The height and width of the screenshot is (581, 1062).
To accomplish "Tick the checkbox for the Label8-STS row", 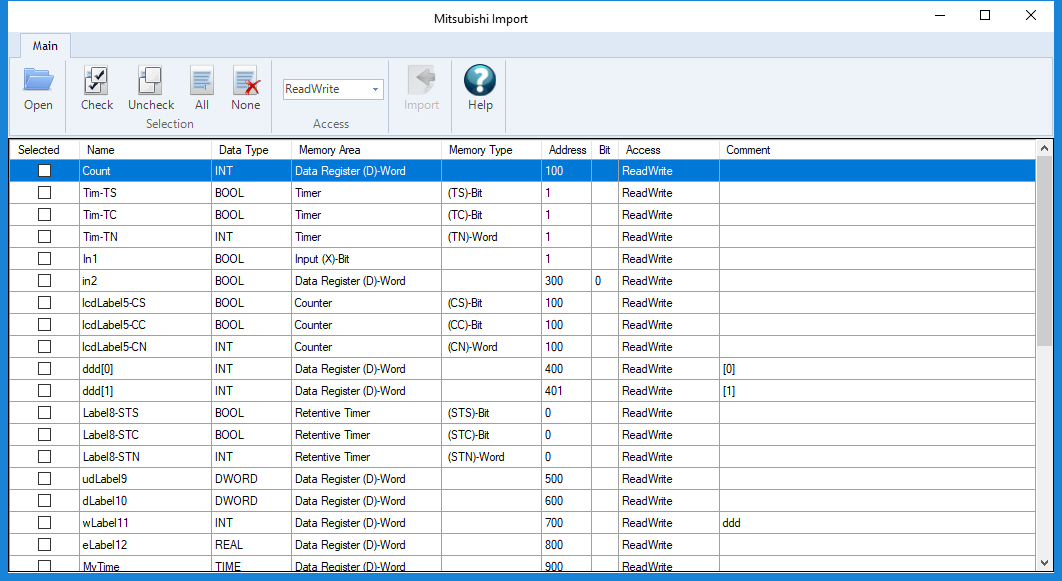I will click(x=45, y=412).
